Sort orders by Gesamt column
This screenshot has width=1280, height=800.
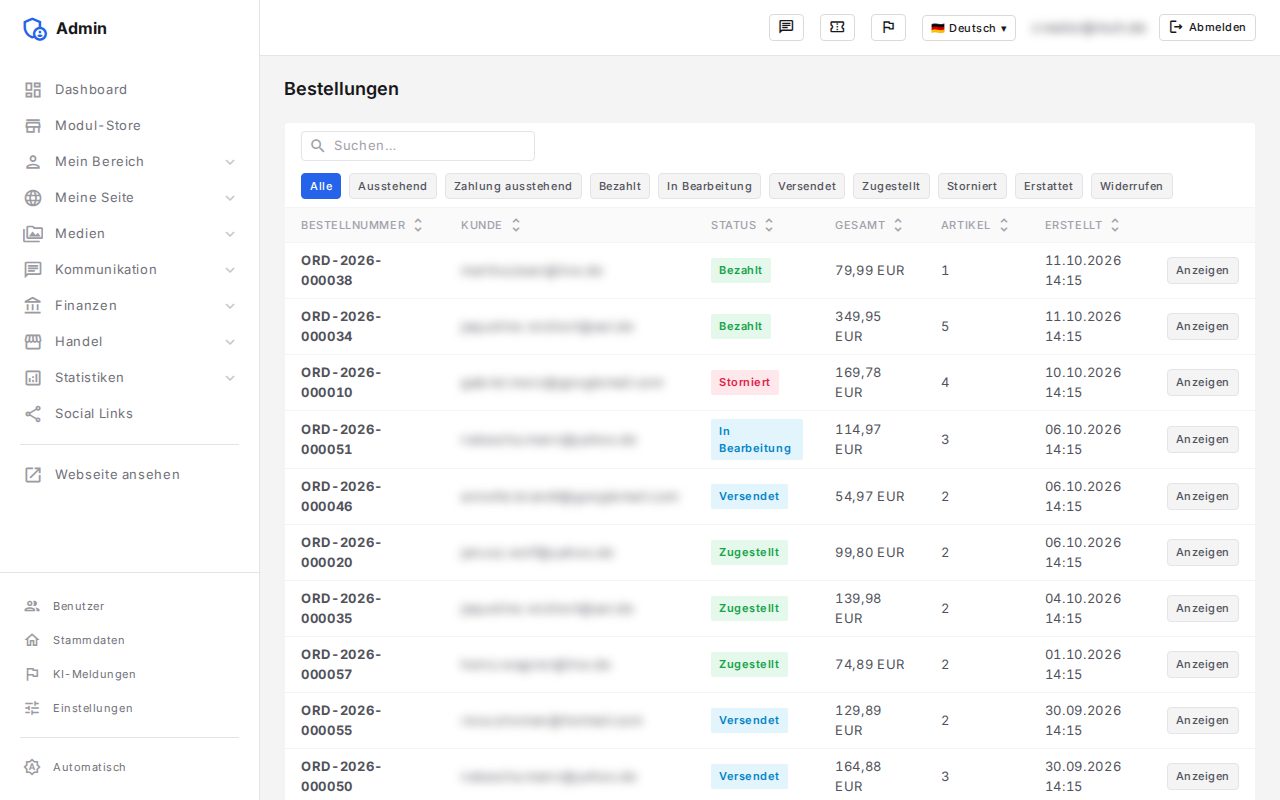869,226
